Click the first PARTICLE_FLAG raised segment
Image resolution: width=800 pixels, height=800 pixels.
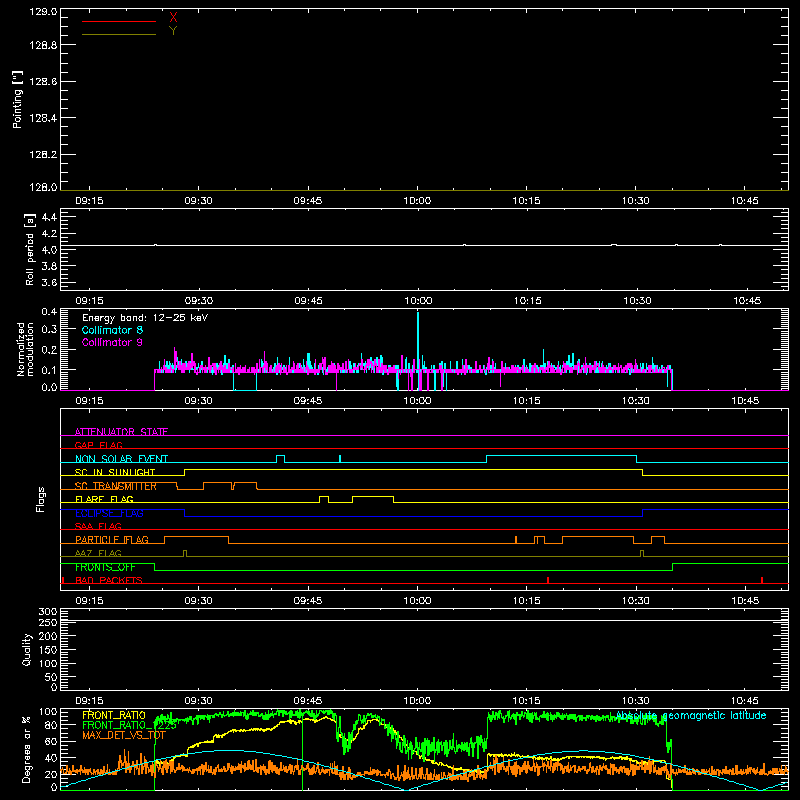tap(196, 537)
